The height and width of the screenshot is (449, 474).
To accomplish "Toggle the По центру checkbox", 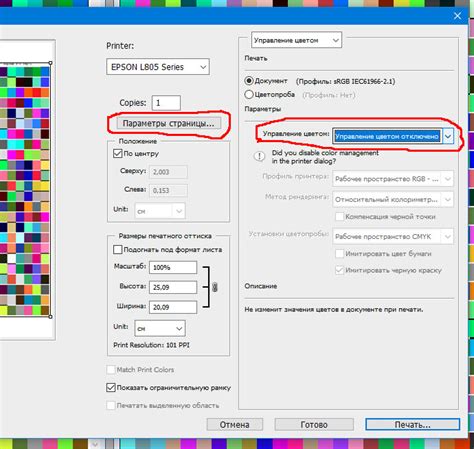I will pyautogui.click(x=117, y=154).
